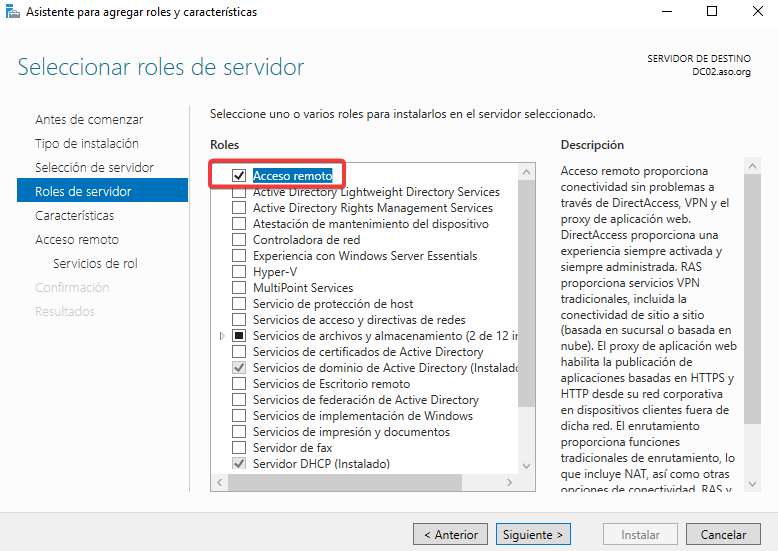Cancel the wizard with Cancelar

[723, 535]
